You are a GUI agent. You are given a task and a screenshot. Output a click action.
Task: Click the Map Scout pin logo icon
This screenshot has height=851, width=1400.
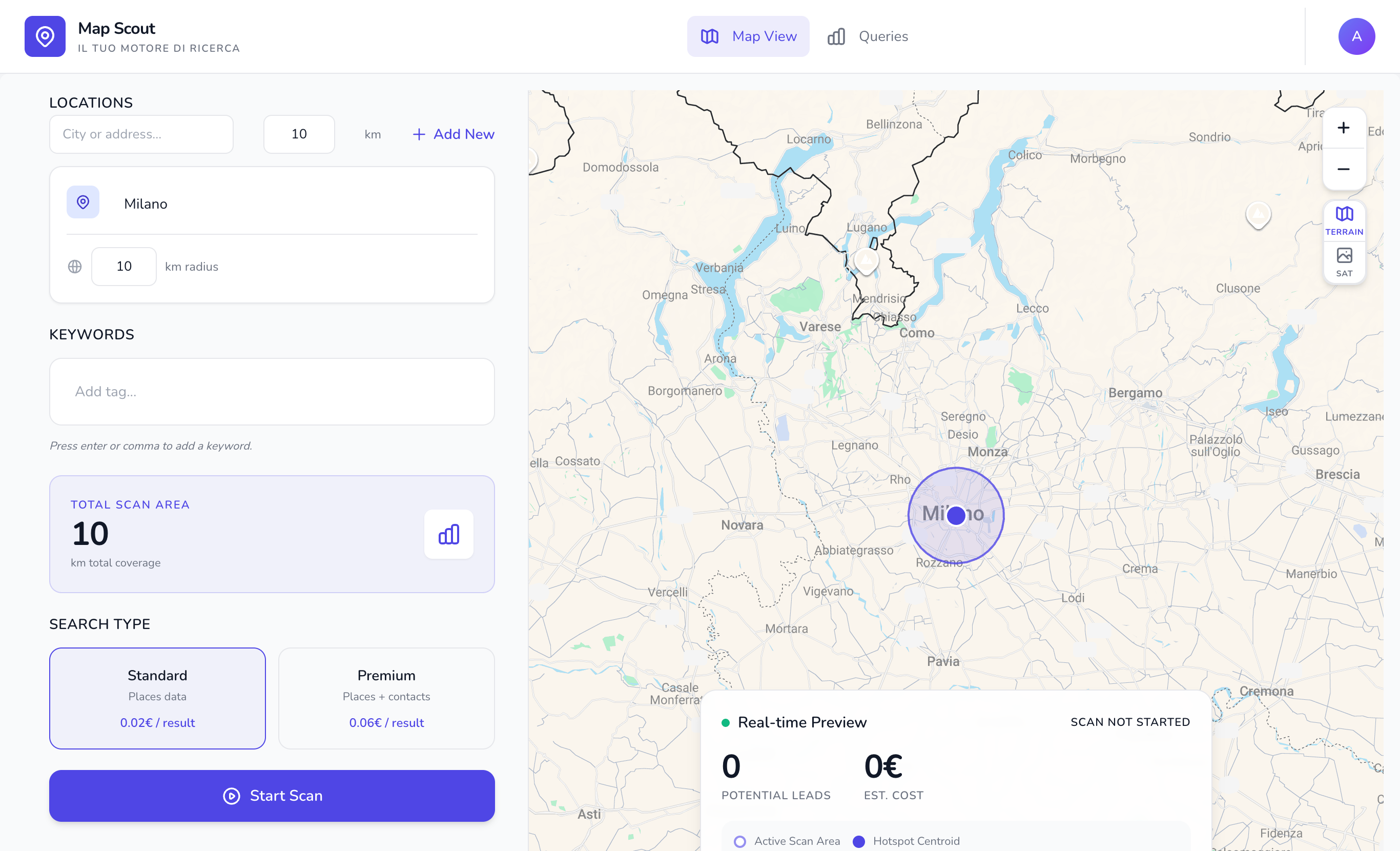click(45, 36)
